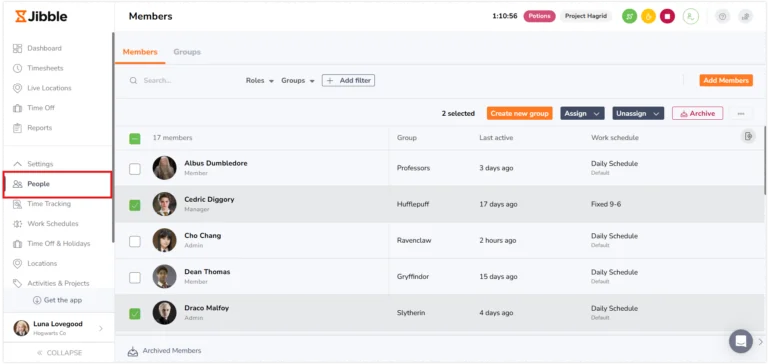Click the green switch activity icon

pyautogui.click(x=629, y=16)
